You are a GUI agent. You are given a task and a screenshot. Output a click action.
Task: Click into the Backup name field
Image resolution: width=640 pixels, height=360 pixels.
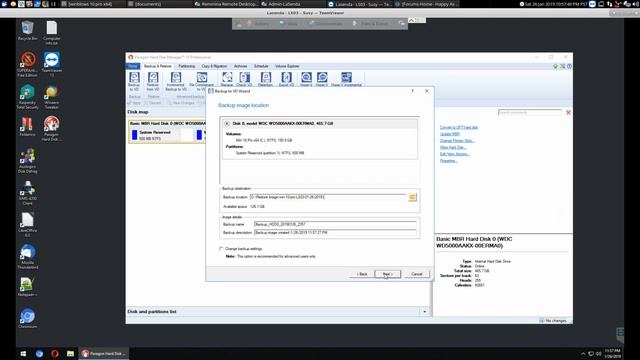point(335,224)
